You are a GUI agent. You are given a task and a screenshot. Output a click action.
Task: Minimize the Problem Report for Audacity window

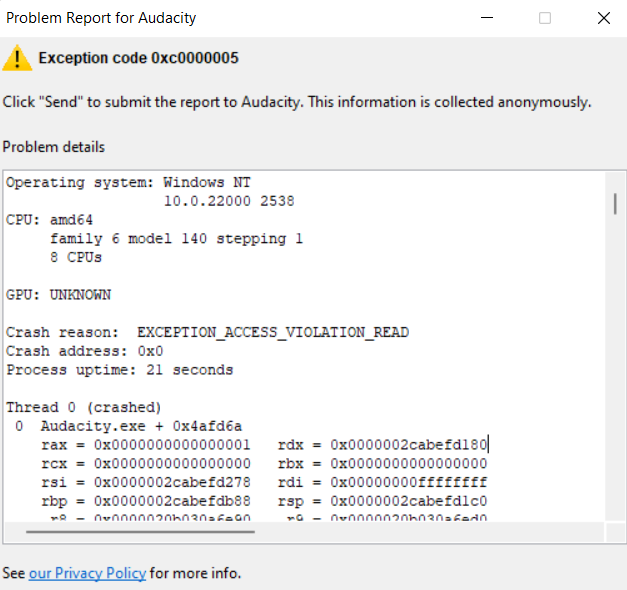tap(487, 18)
